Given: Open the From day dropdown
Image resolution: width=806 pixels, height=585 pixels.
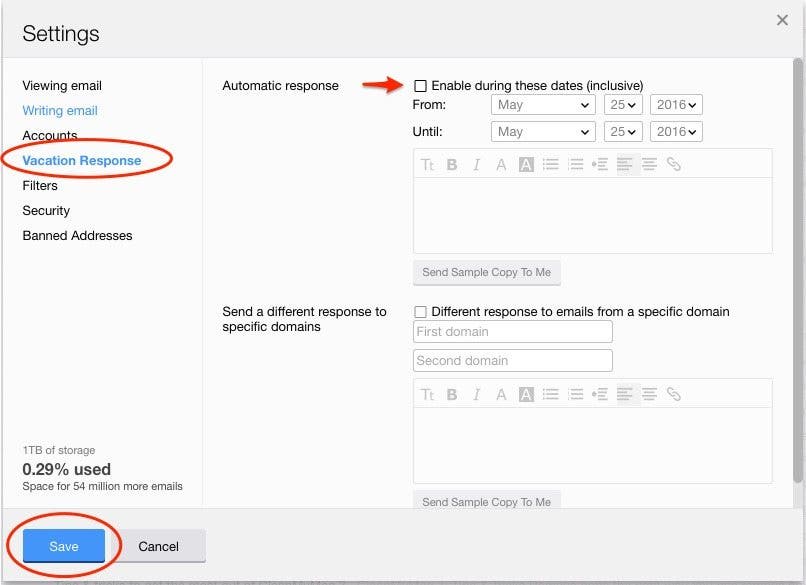Looking at the screenshot, I should coord(623,105).
